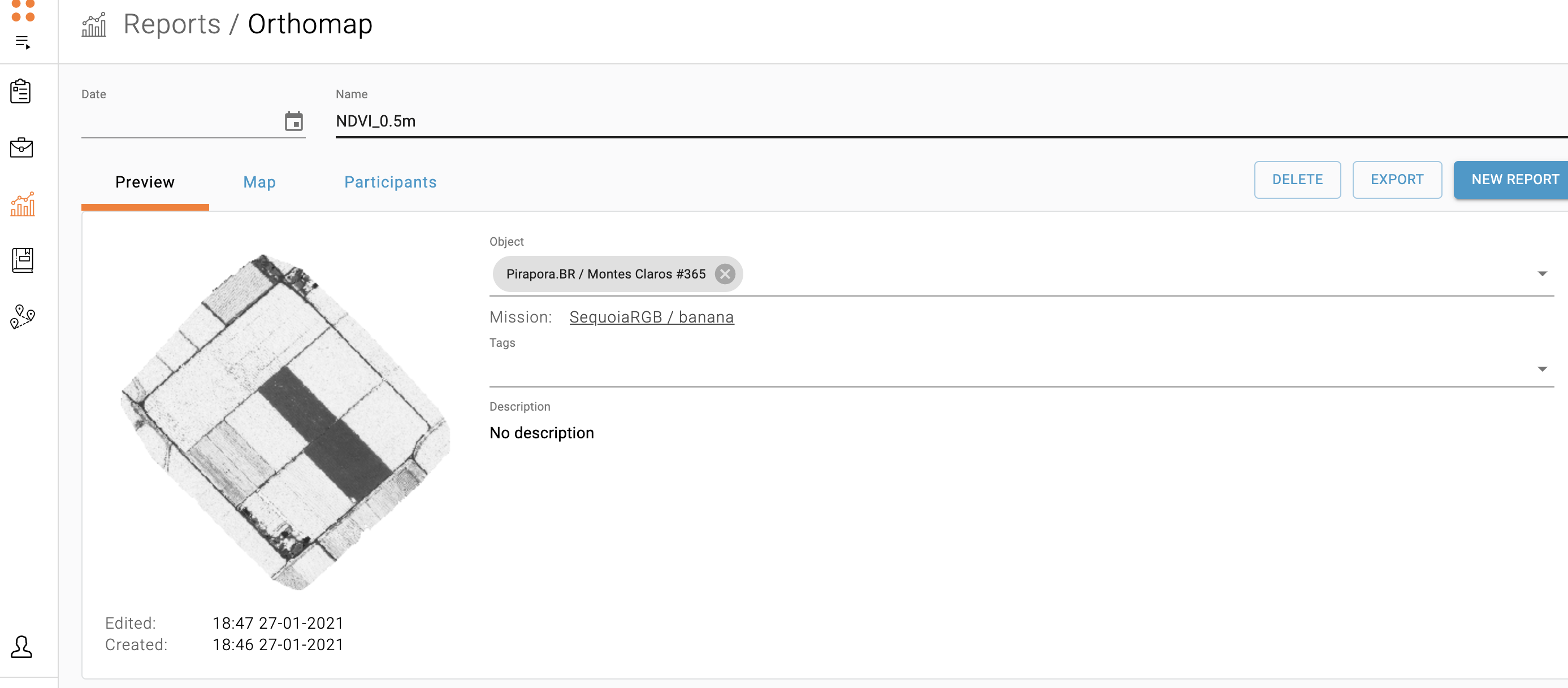
Task: Click the Reports chart icon in header
Action: 94,25
